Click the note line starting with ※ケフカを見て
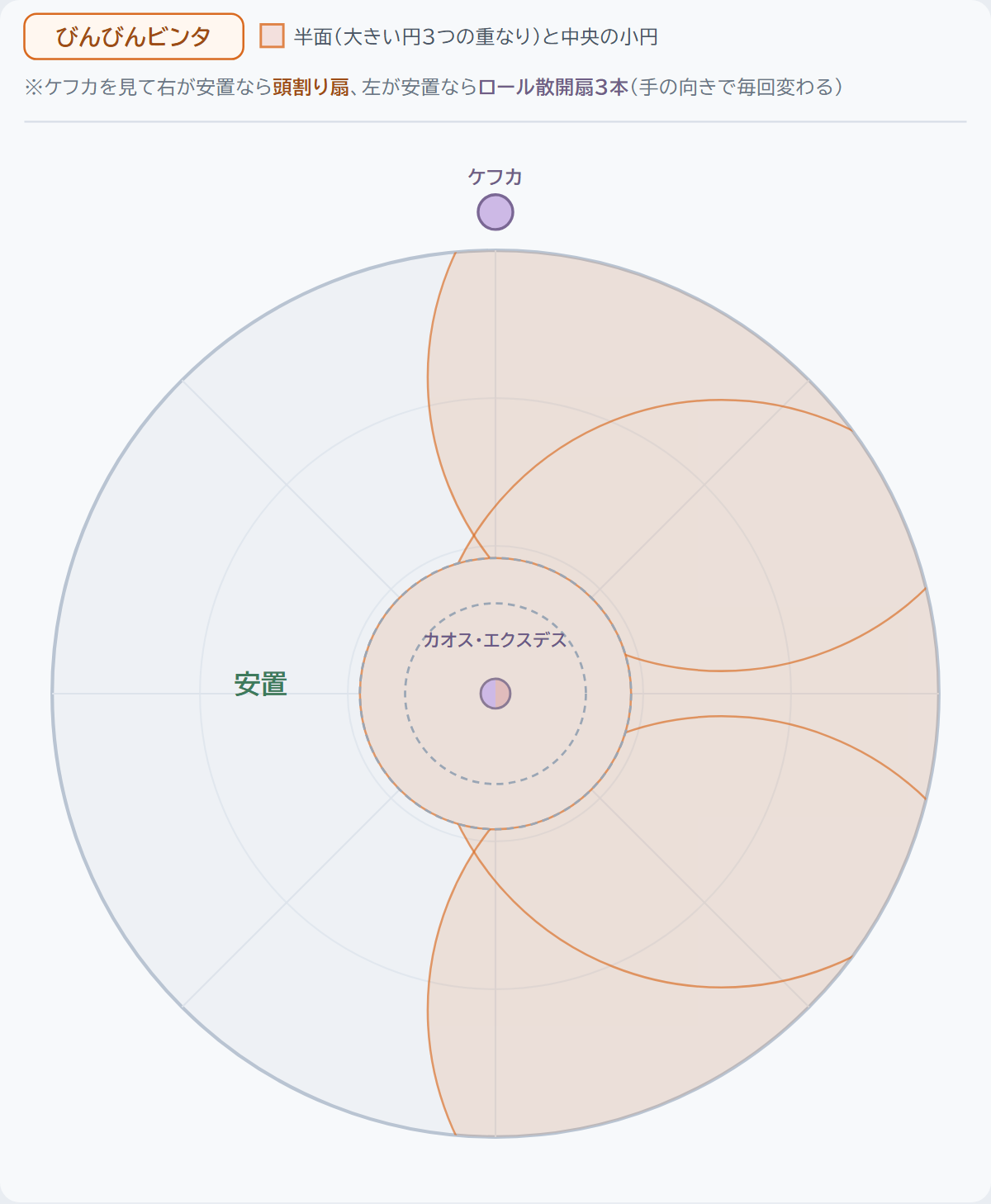991x1204 pixels. 433,87
